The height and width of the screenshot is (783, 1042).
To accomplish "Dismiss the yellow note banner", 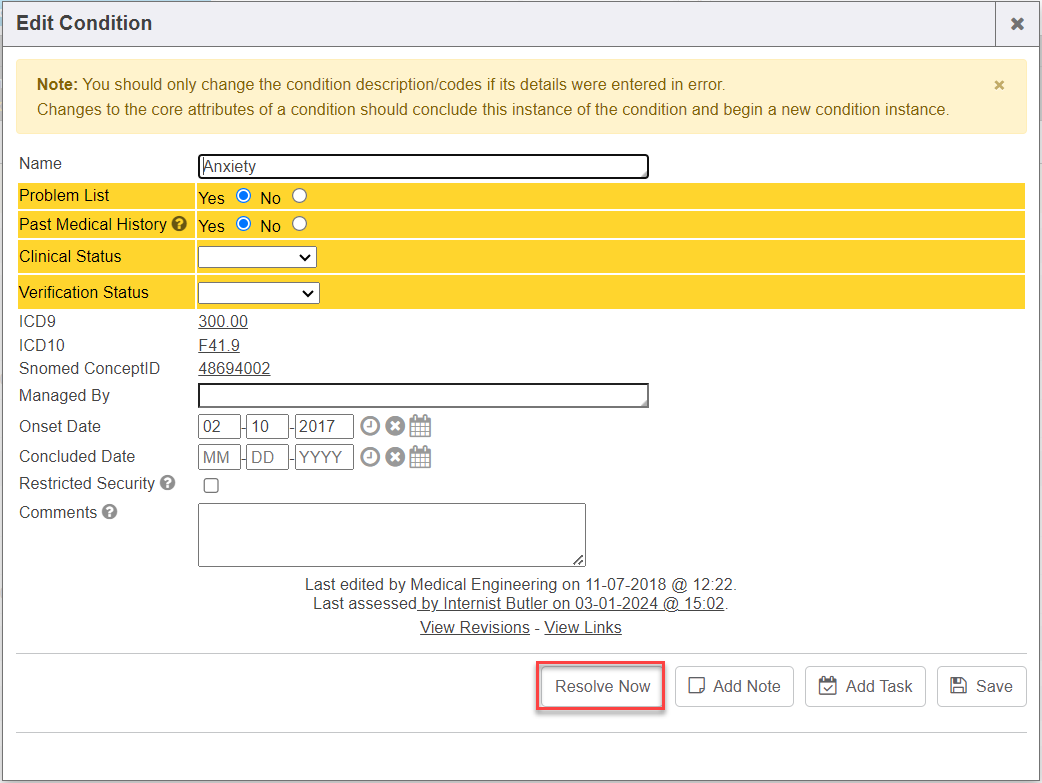I will coord(999,86).
